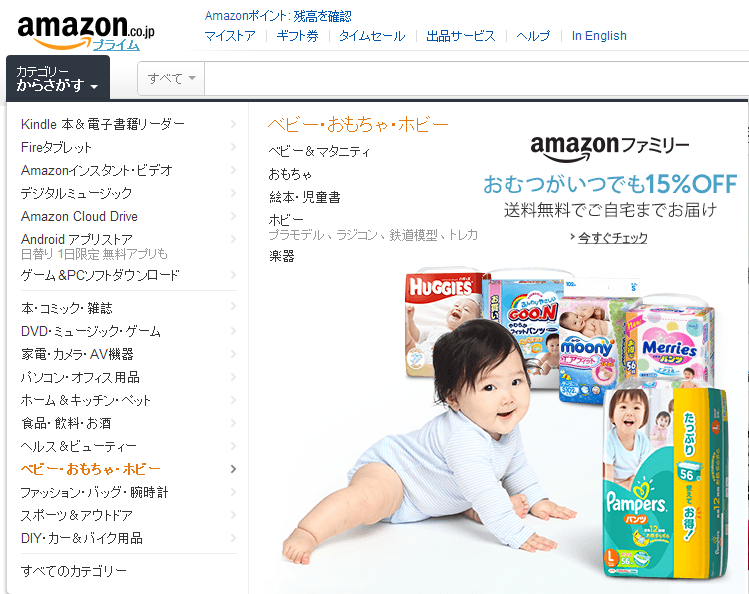
Task: Click the Pampers diaper package image
Action: [x=665, y=483]
